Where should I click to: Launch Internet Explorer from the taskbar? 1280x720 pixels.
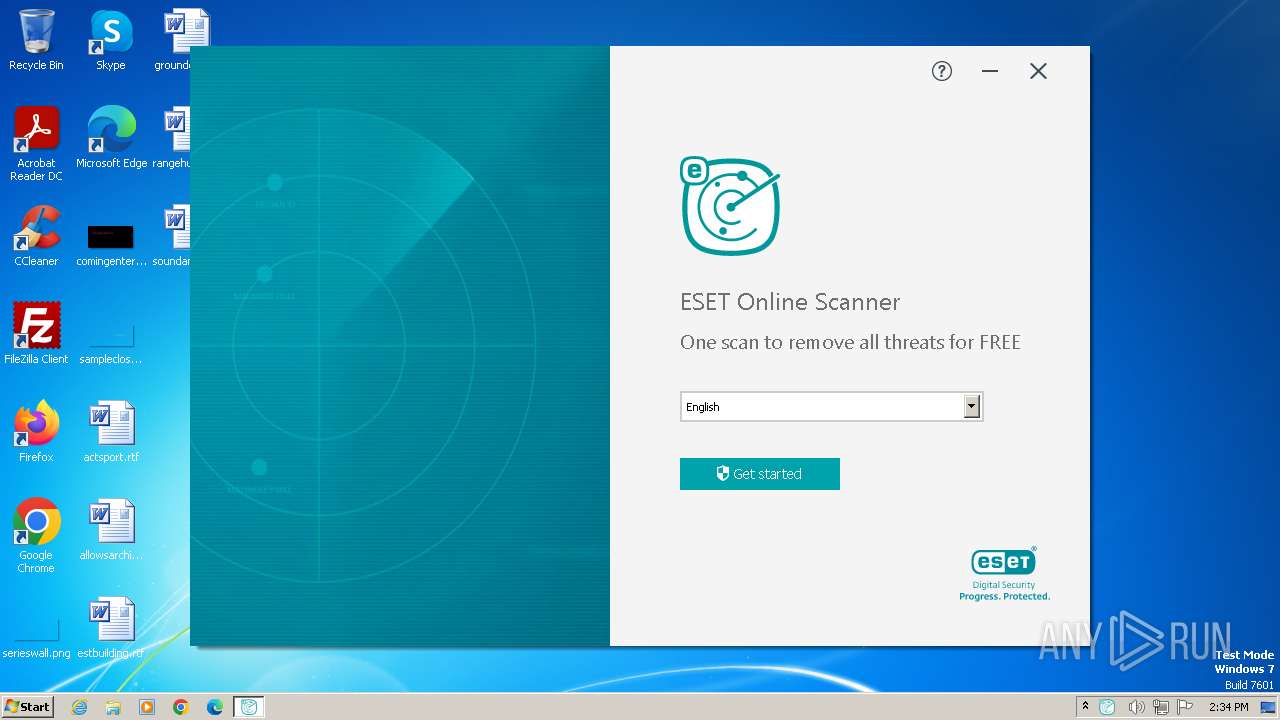pyautogui.click(x=79, y=707)
